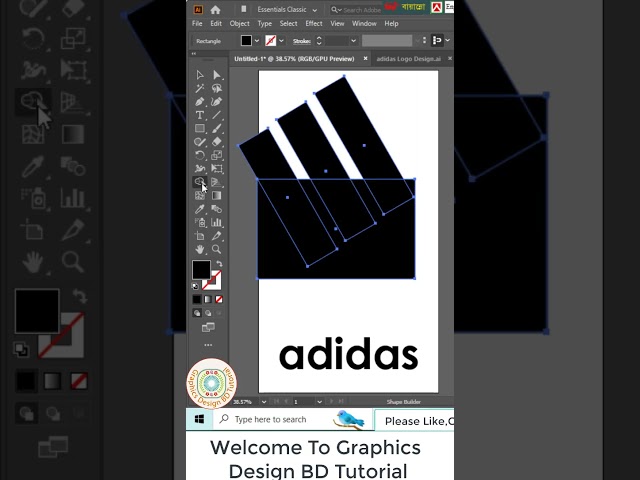Image resolution: width=640 pixels, height=480 pixels.
Task: Select the Free Transform tool
Action: tap(217, 169)
